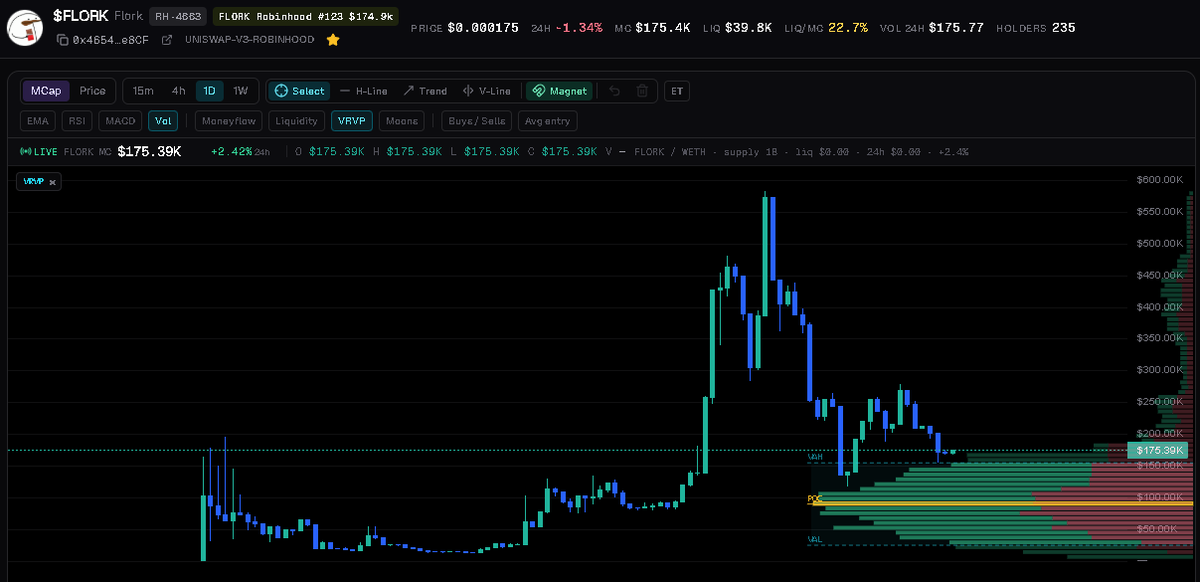Delete drawings with the trash icon
The height and width of the screenshot is (582, 1200).
(x=642, y=91)
